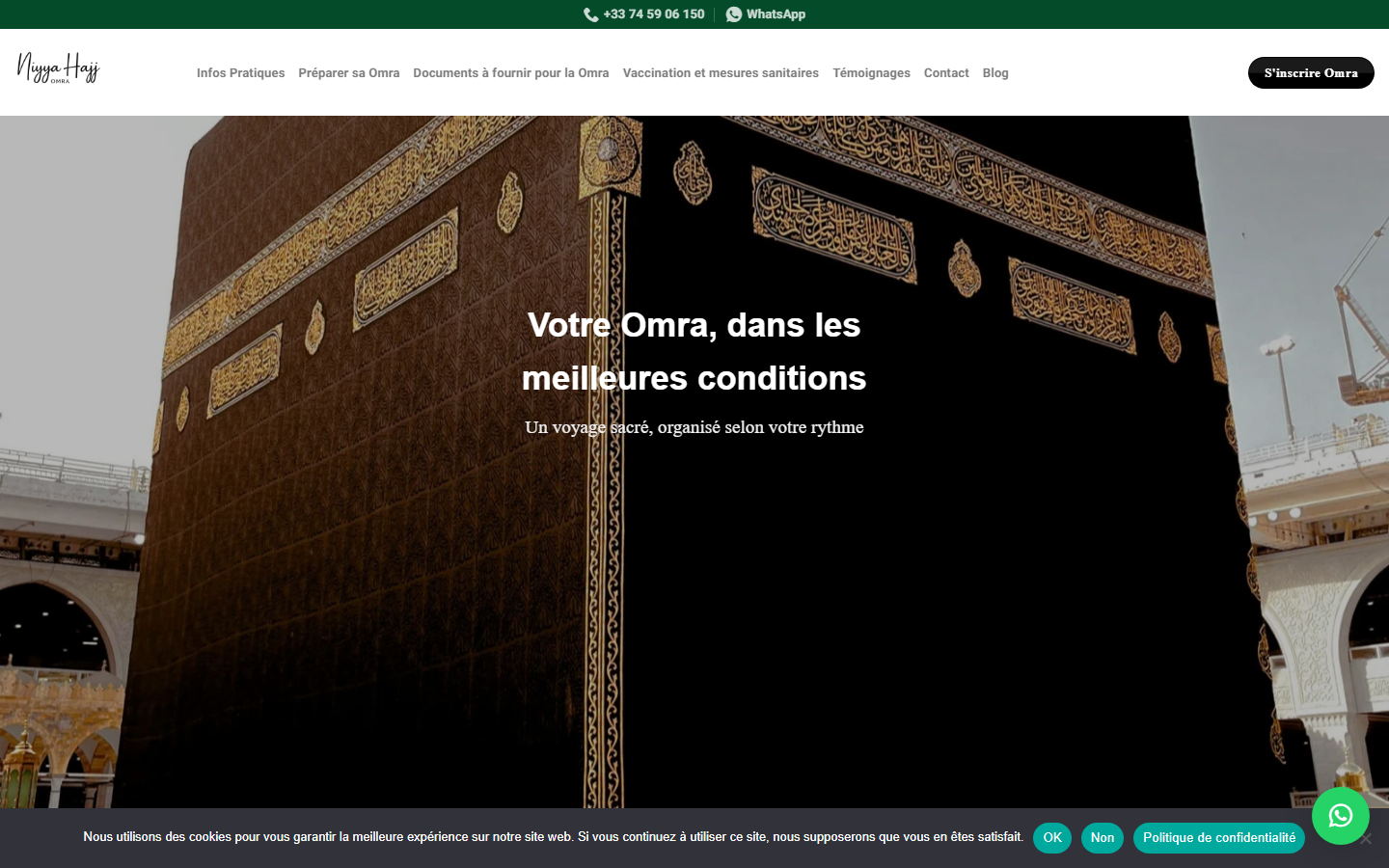Click the S'inscrire Omra button
The image size is (1389, 868).
pyautogui.click(x=1311, y=73)
